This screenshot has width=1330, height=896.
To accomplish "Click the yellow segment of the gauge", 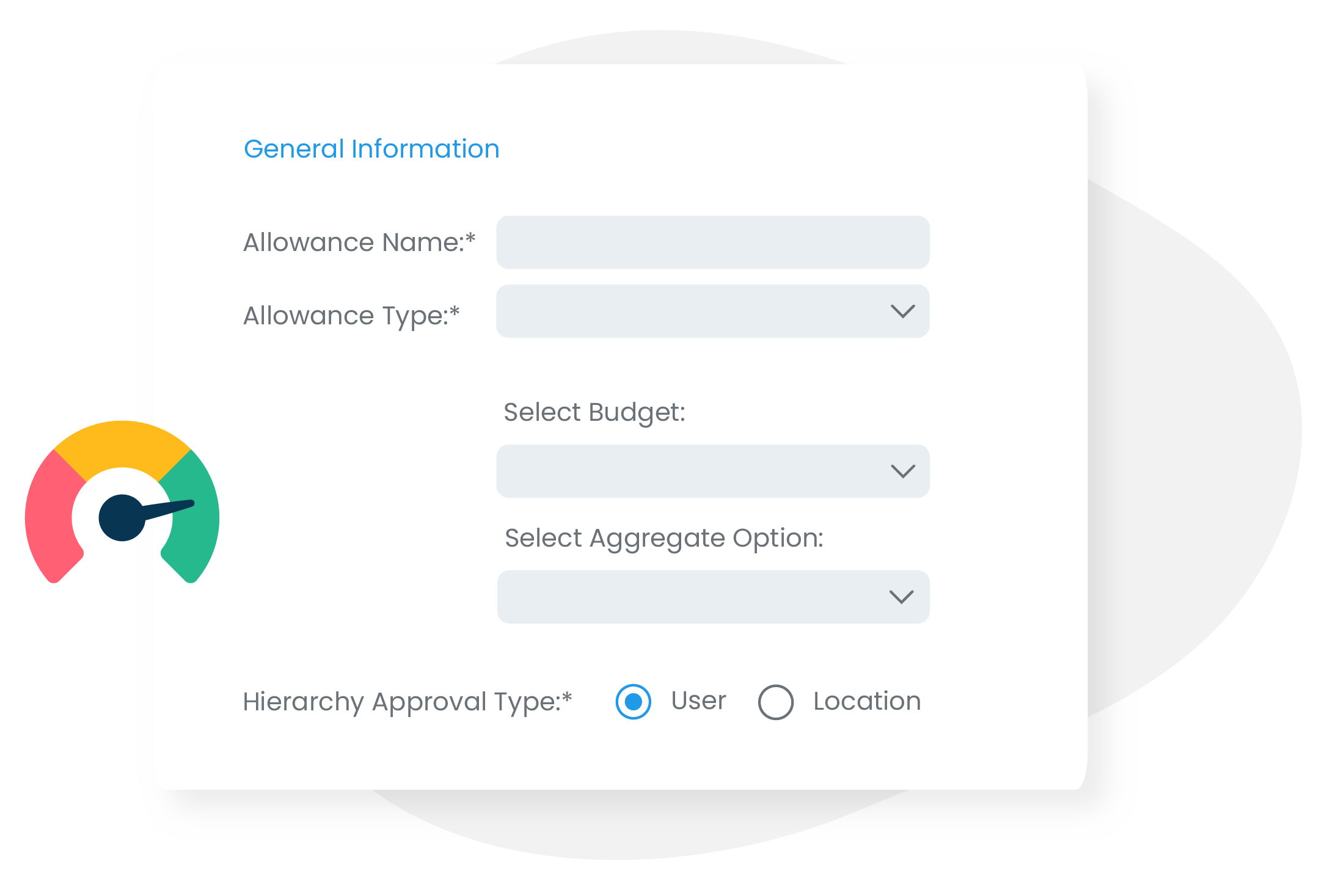I will tap(122, 444).
